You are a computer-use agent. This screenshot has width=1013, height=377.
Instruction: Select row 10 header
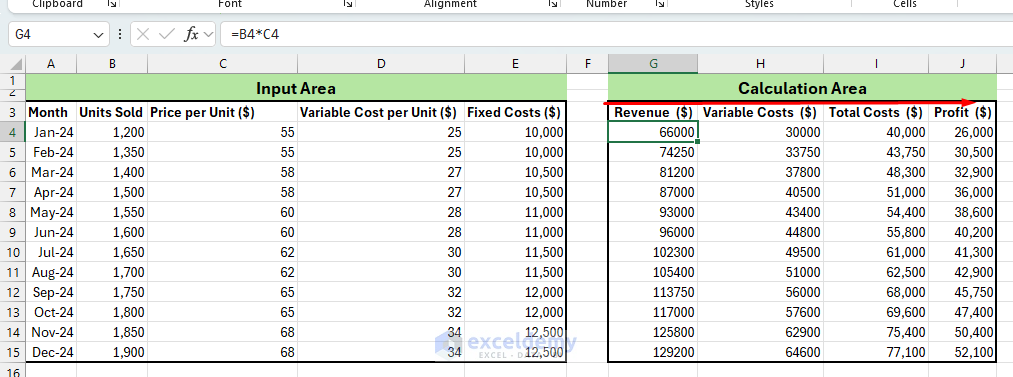[x=13, y=252]
